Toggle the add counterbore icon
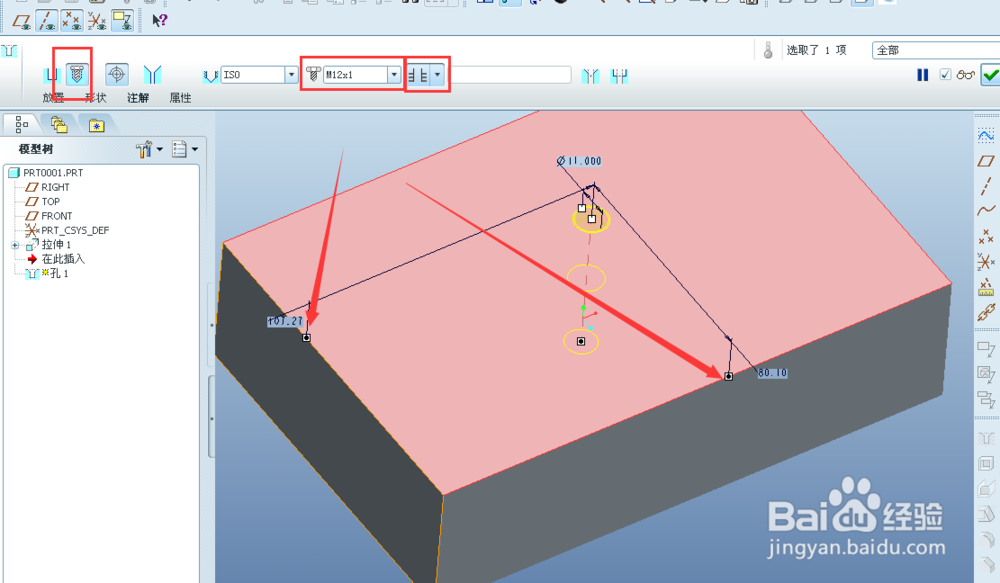This screenshot has height=583, width=1000. click(x=619, y=76)
